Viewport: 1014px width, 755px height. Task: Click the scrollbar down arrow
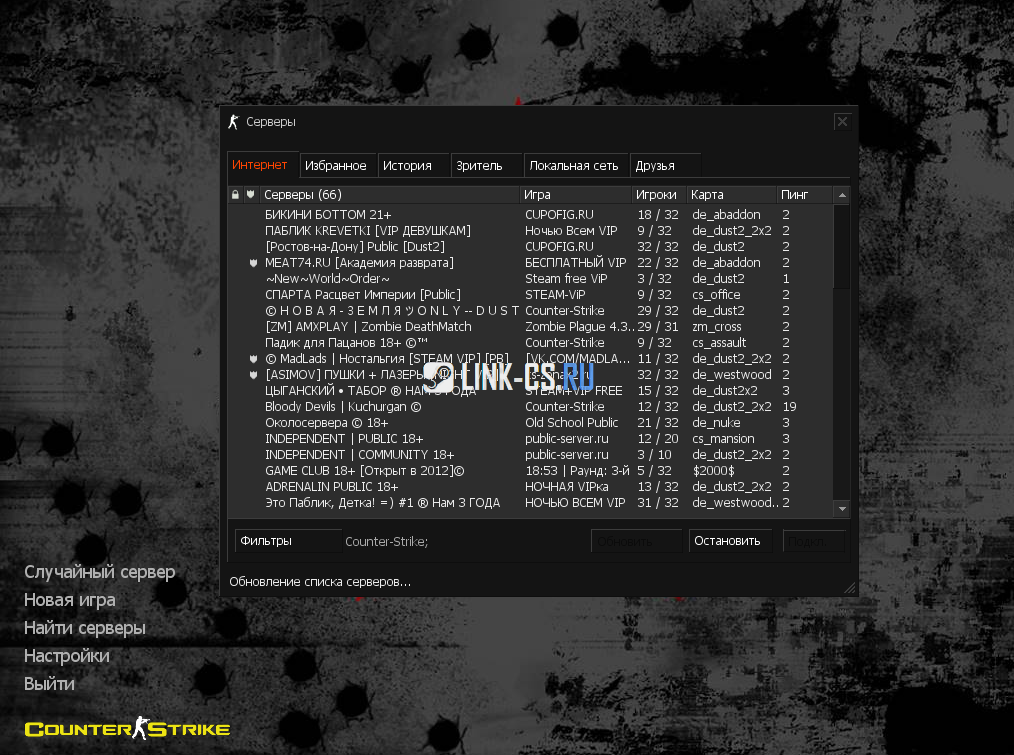pyautogui.click(x=842, y=509)
